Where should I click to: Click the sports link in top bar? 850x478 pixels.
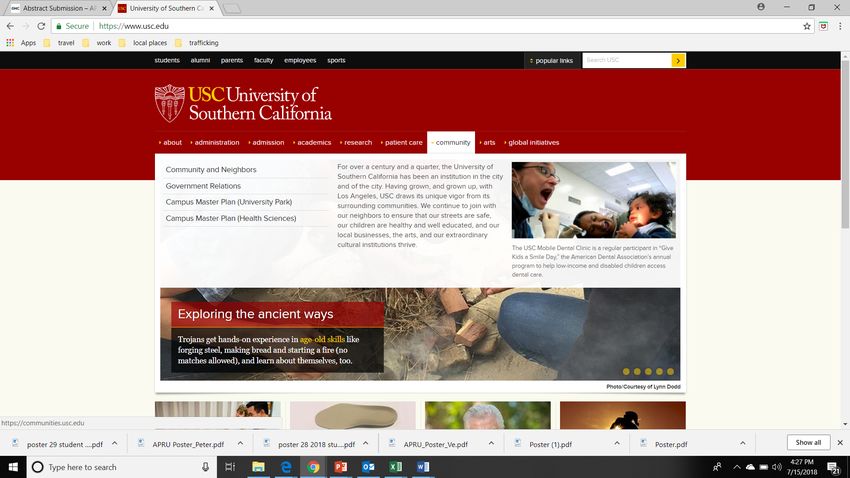(x=336, y=60)
